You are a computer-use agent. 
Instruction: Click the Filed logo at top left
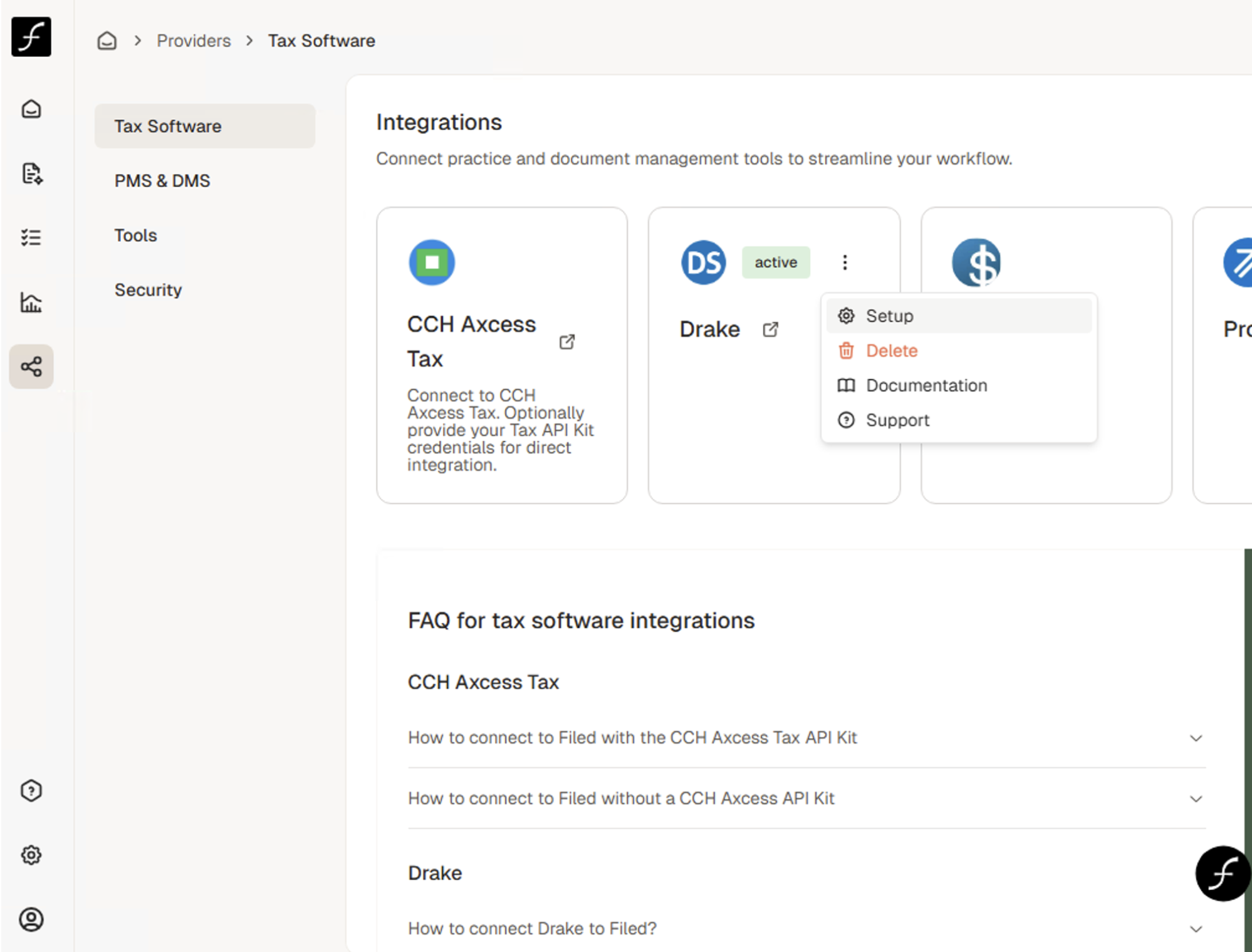tap(31, 37)
